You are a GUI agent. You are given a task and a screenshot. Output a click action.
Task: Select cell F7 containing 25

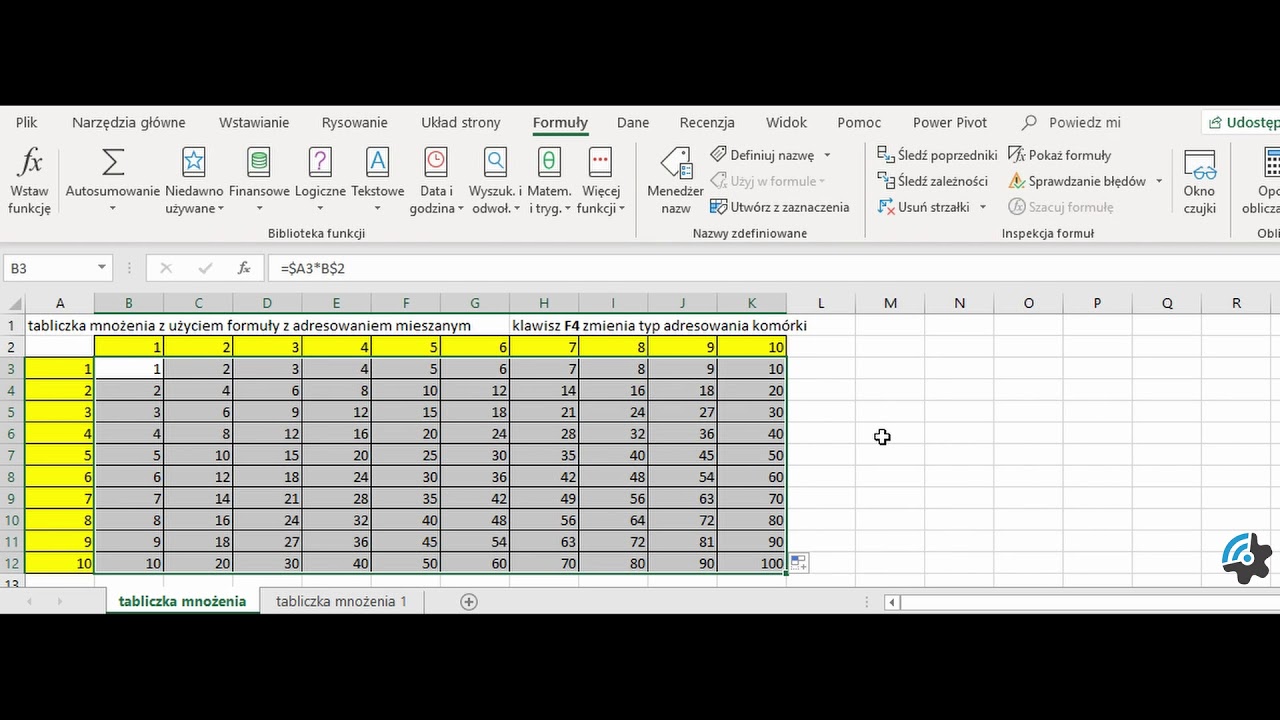click(x=405, y=455)
